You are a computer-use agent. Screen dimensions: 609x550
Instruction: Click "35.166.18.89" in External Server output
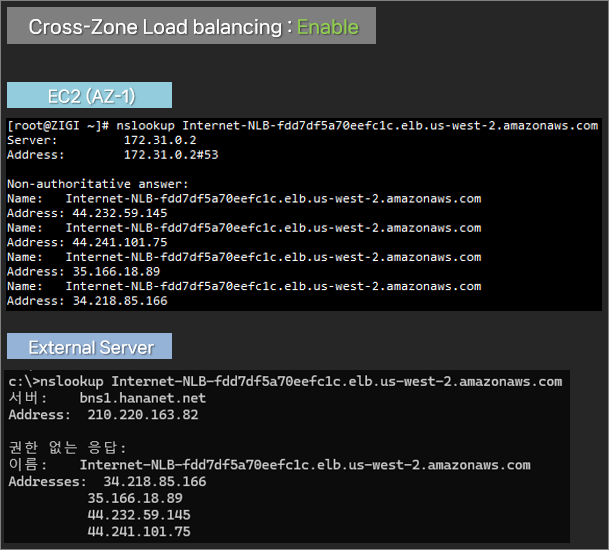[x=135, y=498]
